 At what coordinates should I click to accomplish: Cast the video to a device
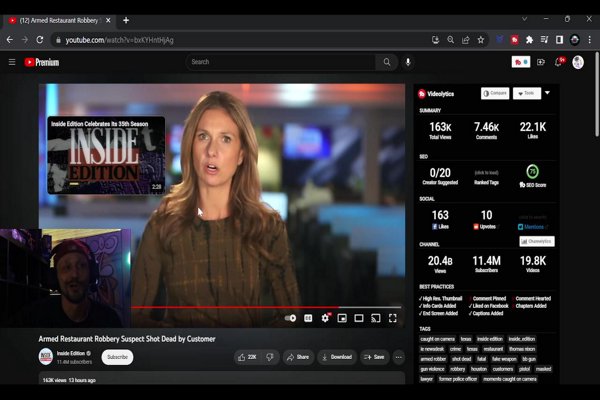pyautogui.click(x=376, y=318)
